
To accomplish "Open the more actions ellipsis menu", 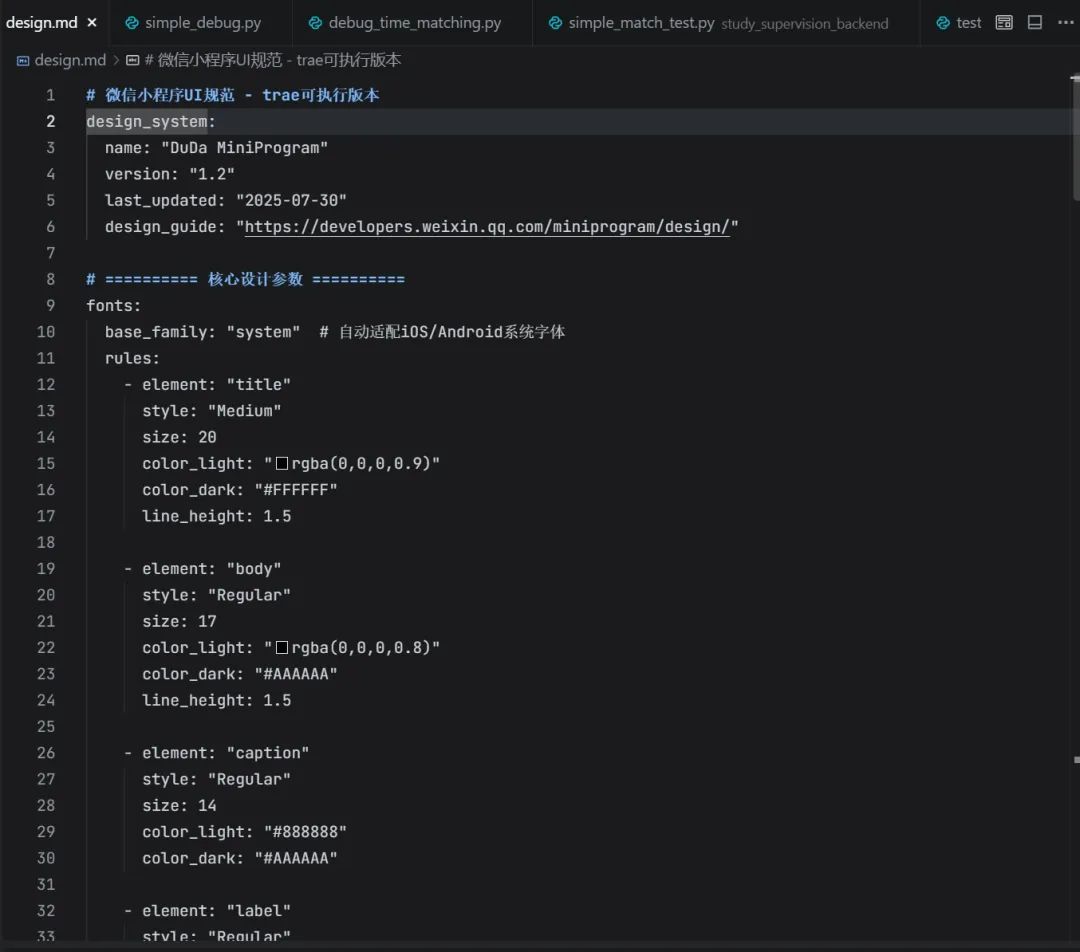I will (1066, 23).
